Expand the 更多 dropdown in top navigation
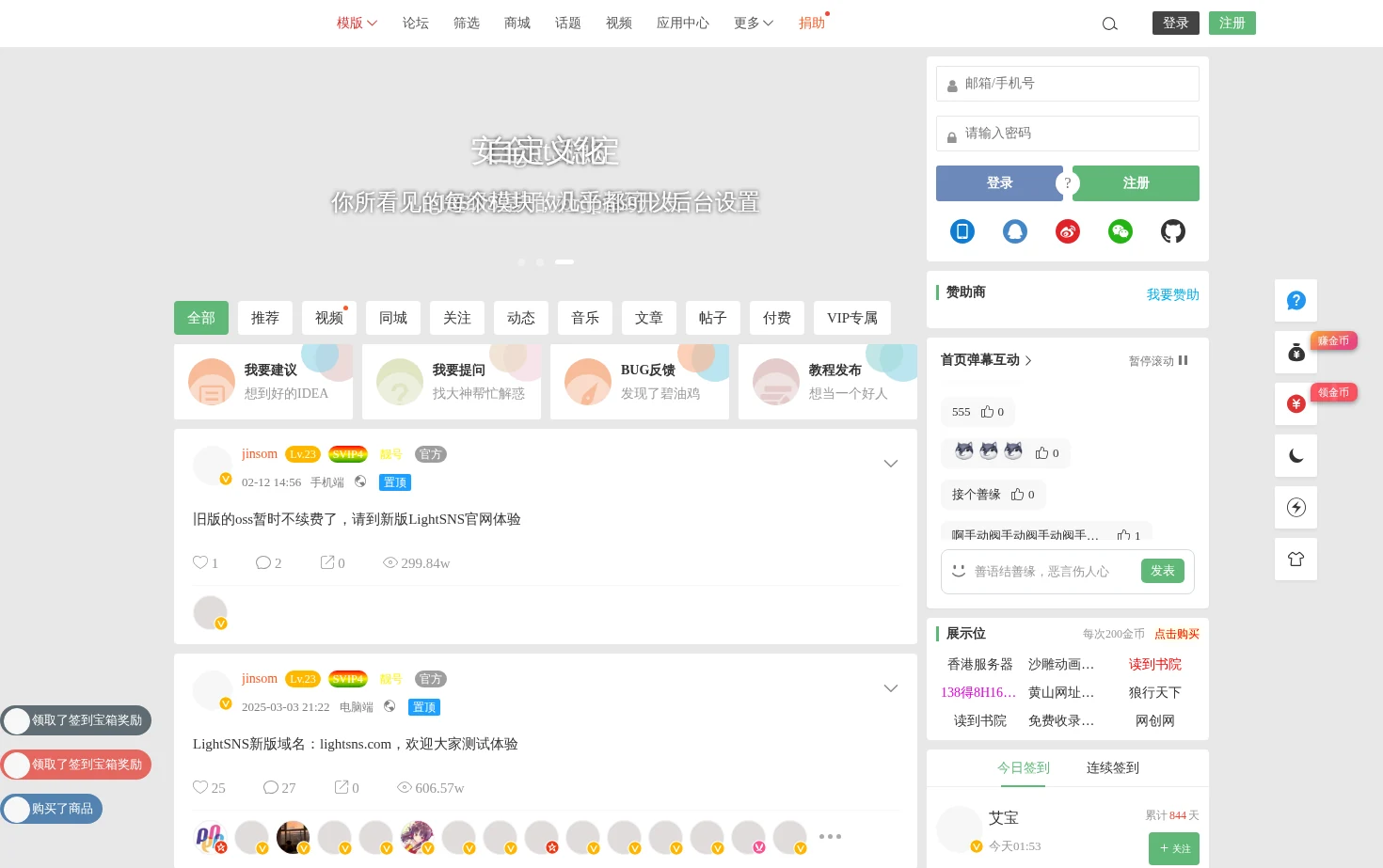 point(754,24)
